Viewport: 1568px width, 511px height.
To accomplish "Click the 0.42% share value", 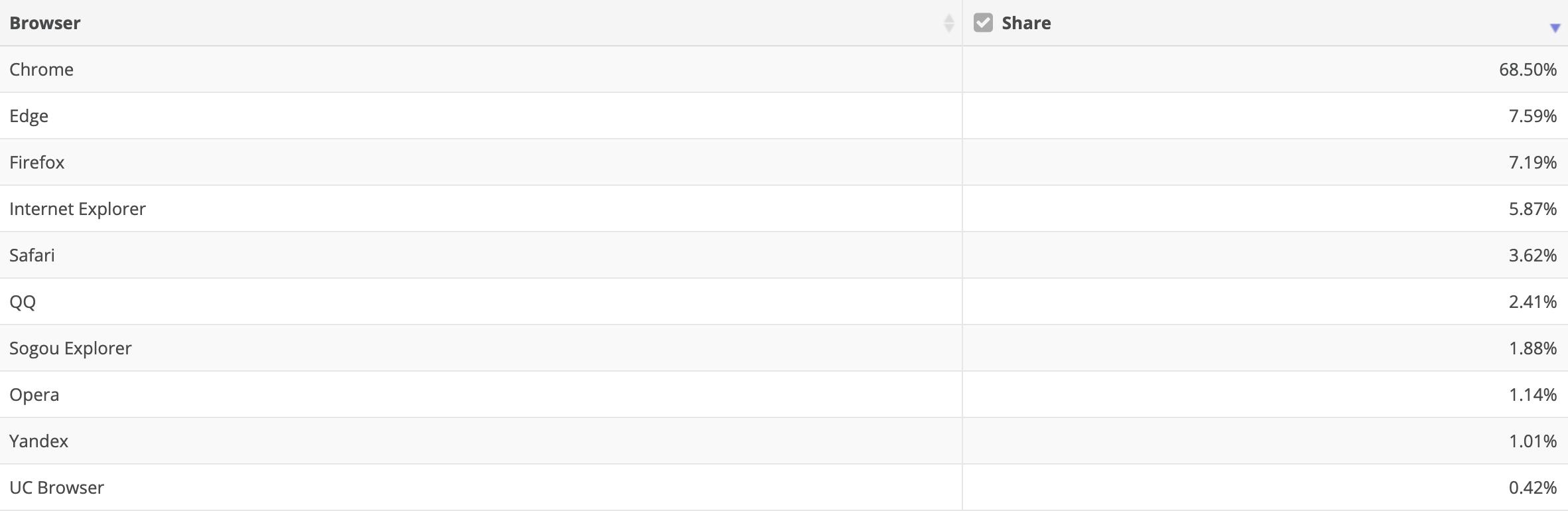I will coord(1532,488).
